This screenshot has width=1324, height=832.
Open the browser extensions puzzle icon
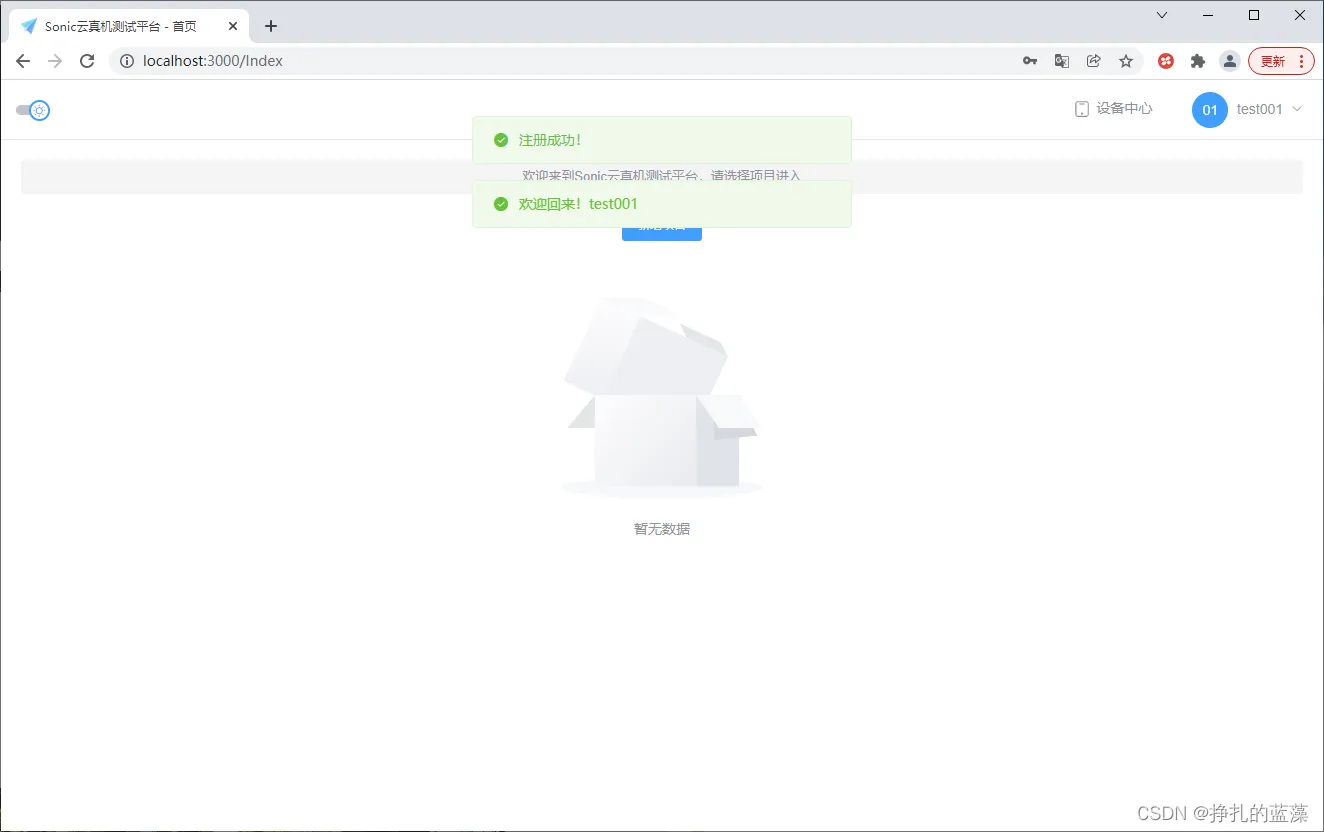[x=1198, y=61]
